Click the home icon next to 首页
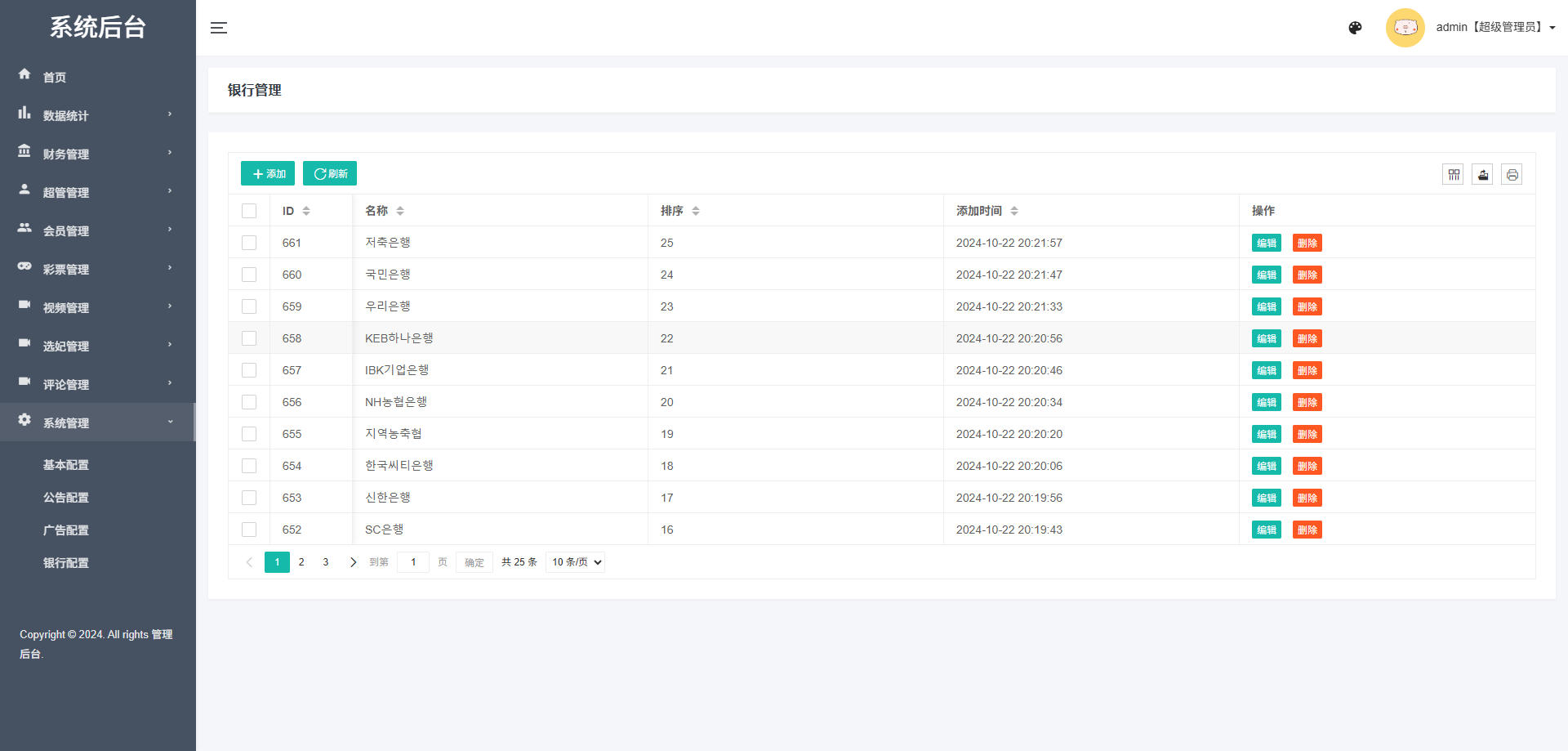The image size is (1568, 751). click(24, 75)
